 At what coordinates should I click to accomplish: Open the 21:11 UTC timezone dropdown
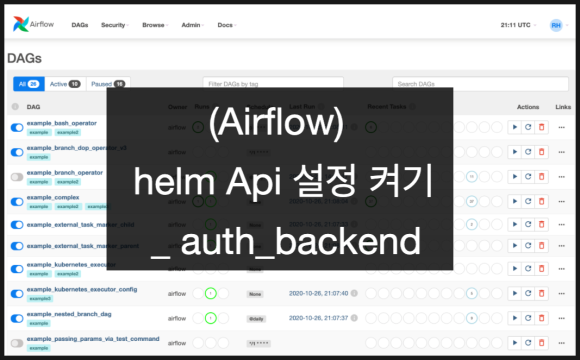coord(518,25)
